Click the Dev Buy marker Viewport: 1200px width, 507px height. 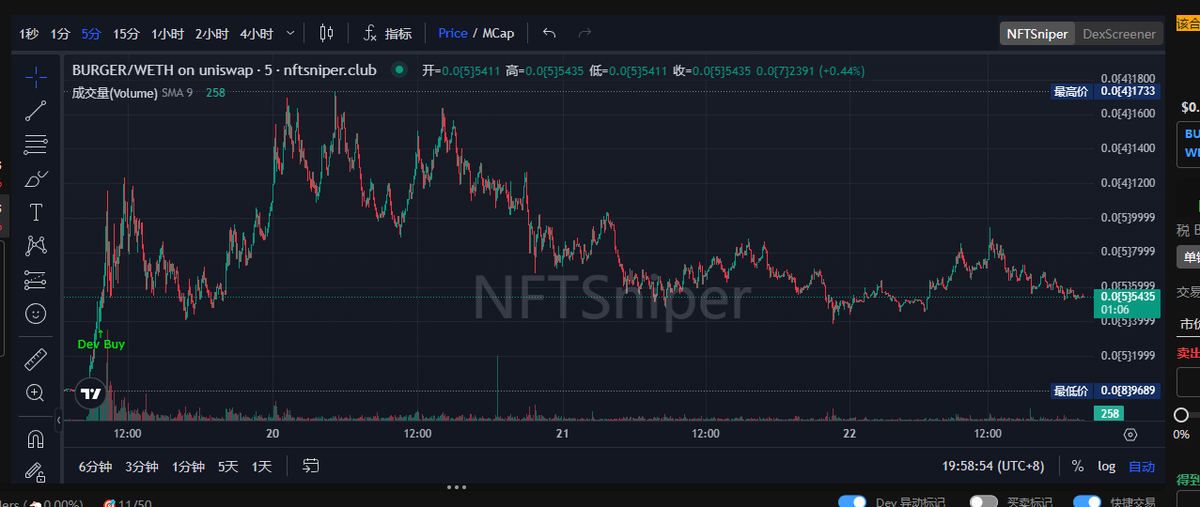click(101, 344)
